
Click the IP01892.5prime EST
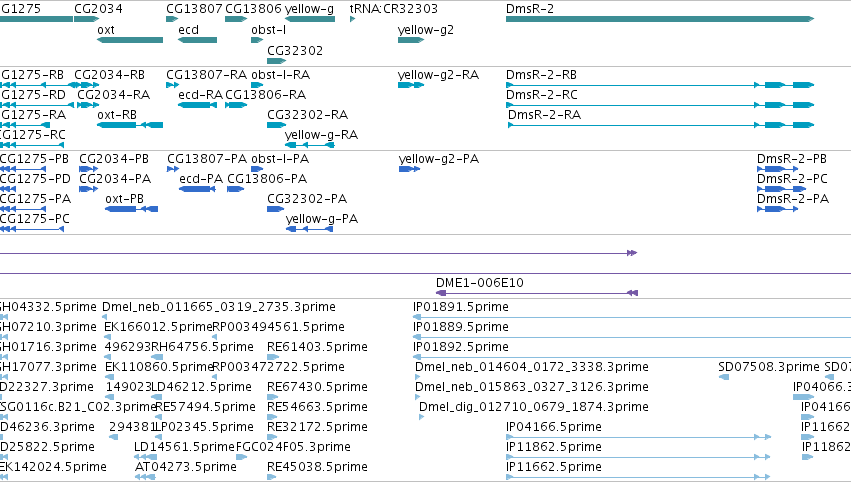click(x=632, y=357)
